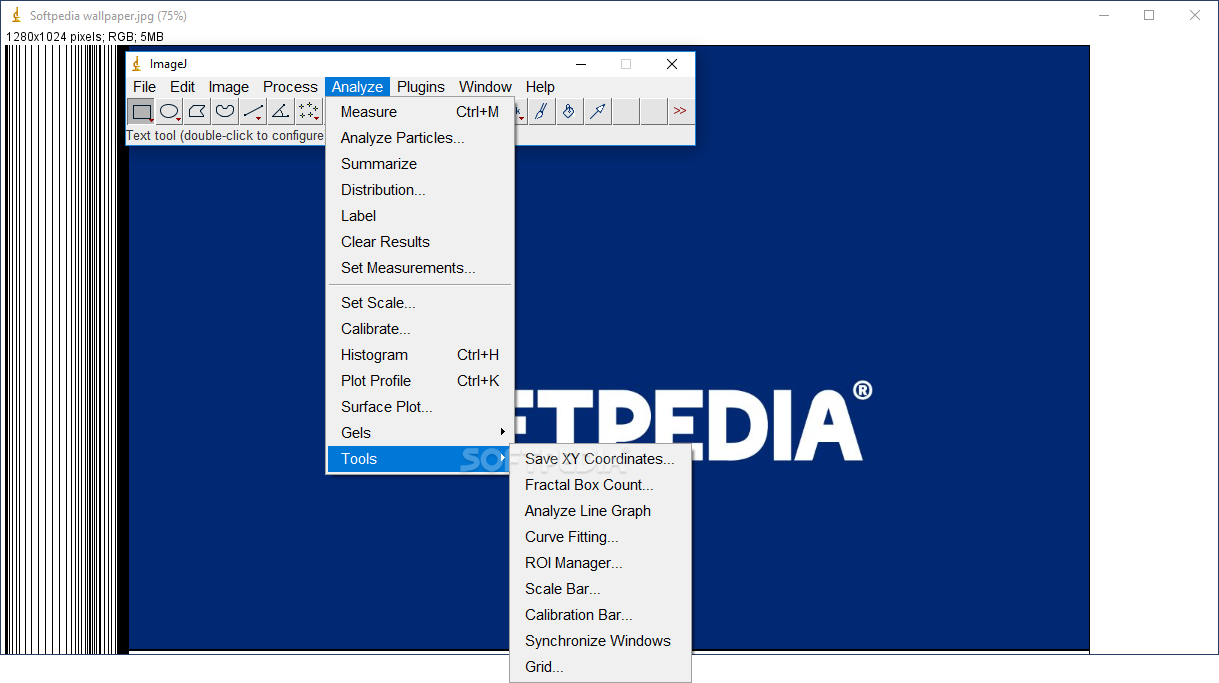Choose Plot Profile entry

(420, 381)
